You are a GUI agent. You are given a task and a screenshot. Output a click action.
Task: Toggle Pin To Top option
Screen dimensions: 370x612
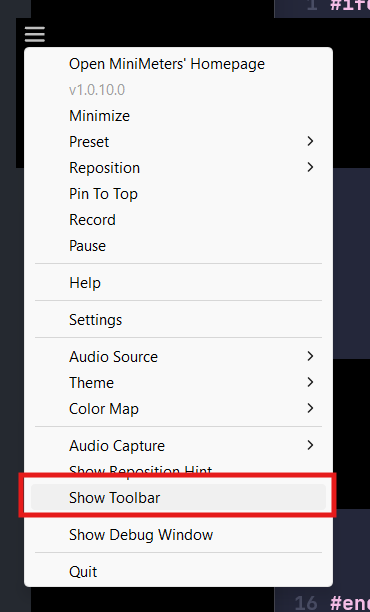[178, 194]
